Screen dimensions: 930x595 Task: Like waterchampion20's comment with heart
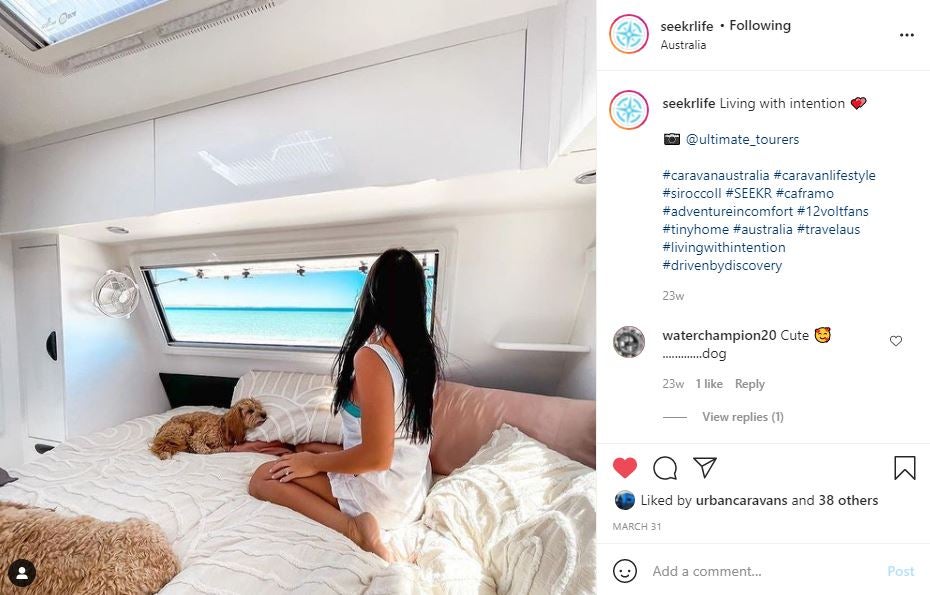[896, 341]
